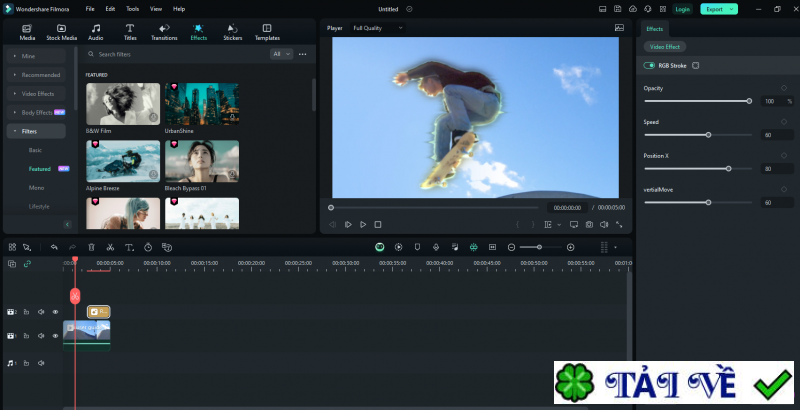Mute the audio track 1 speaker

tap(41, 362)
